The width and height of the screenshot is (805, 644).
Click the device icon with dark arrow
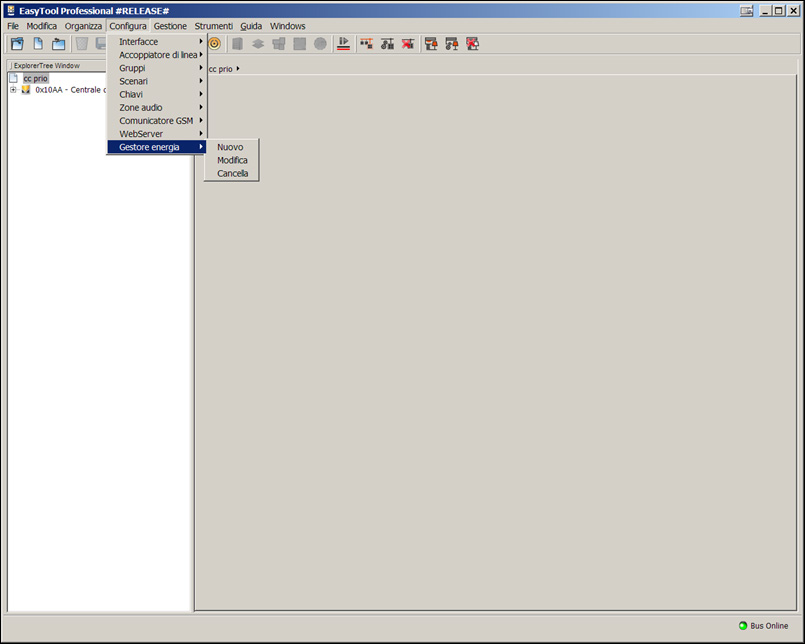[x=452, y=44]
